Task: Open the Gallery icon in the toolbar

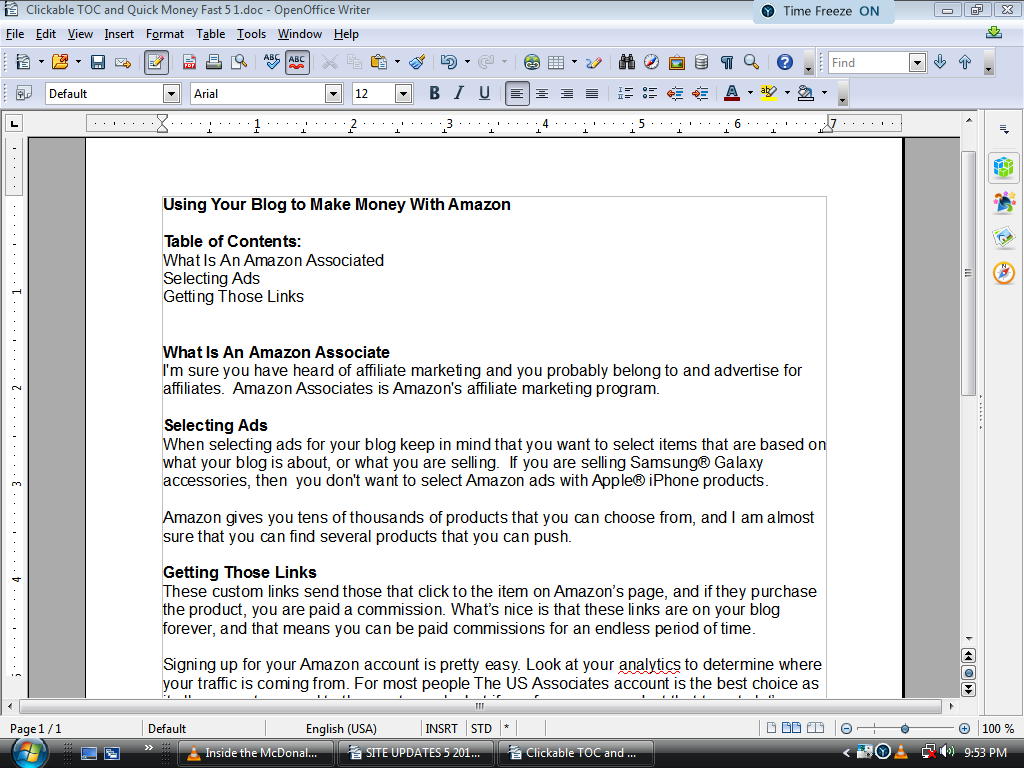Action: tap(677, 62)
